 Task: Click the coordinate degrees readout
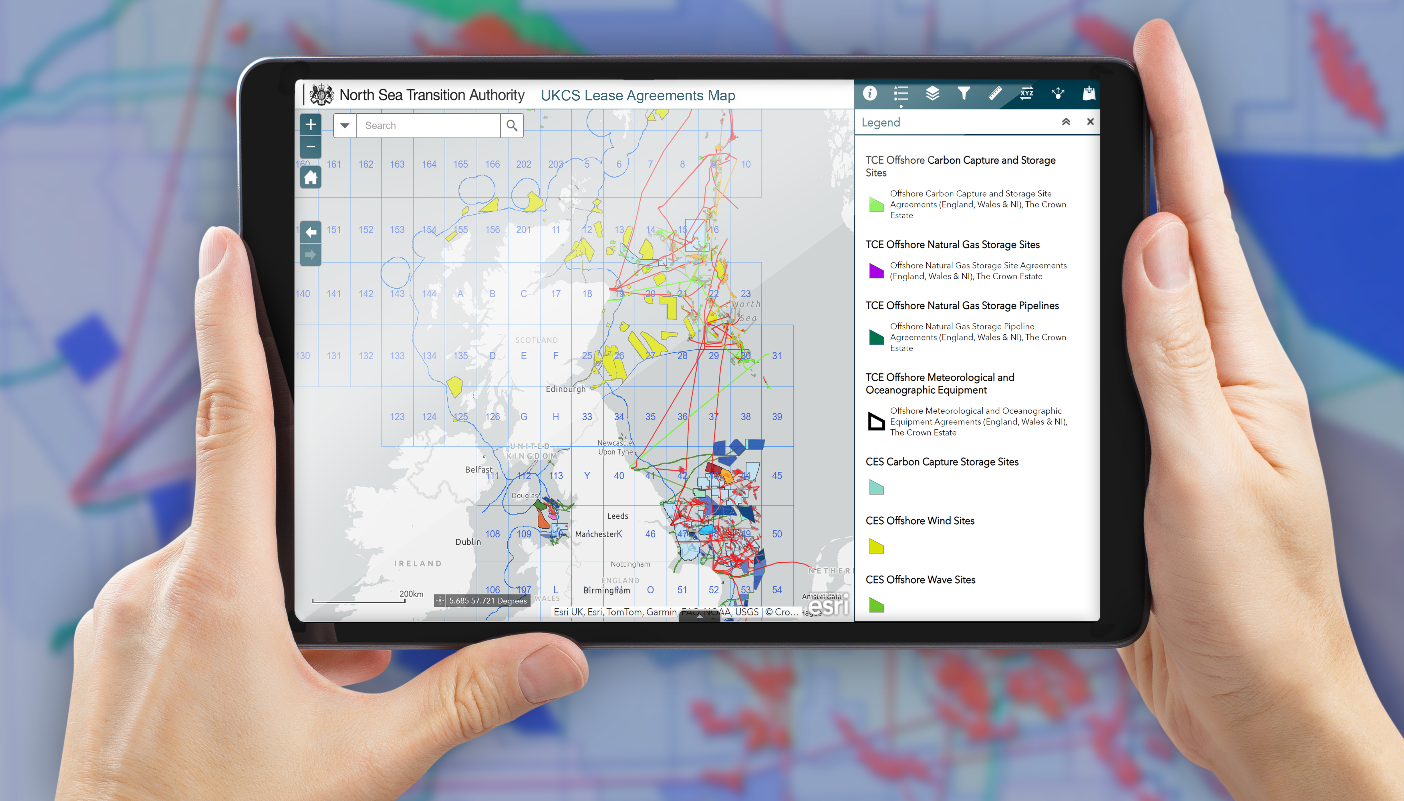tap(487, 600)
